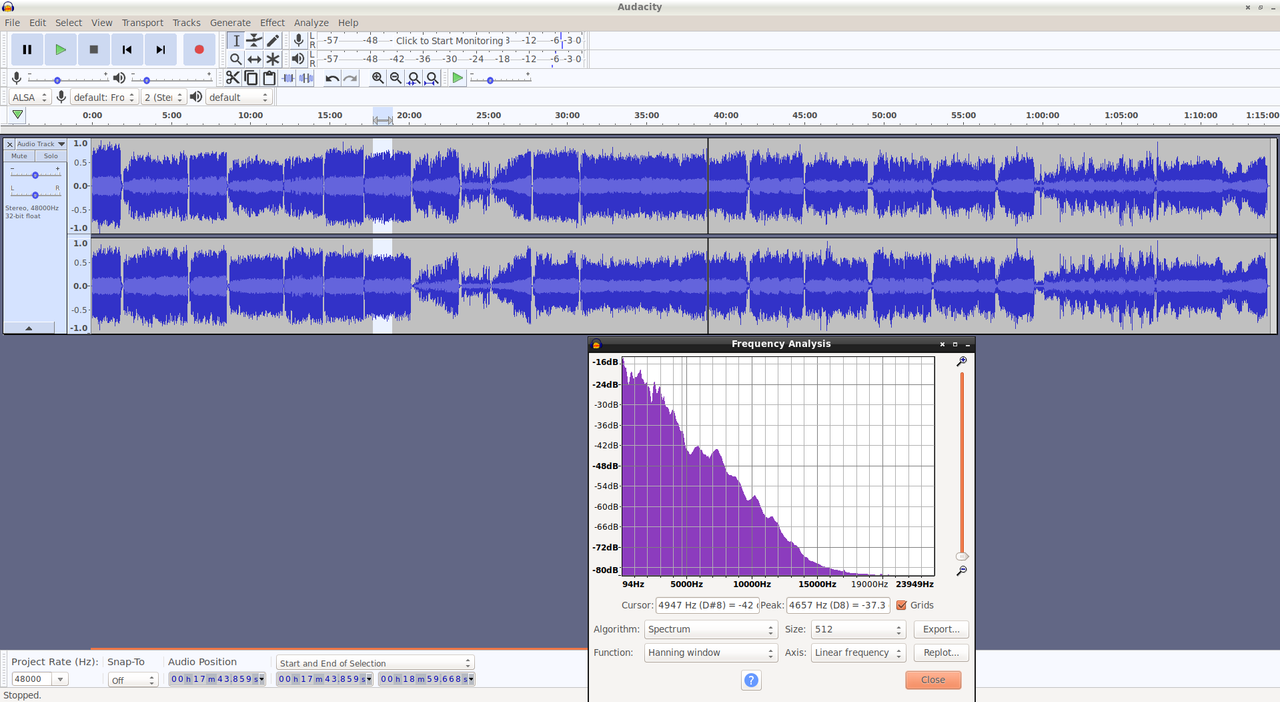Viewport: 1280px width, 702px height.
Task: Open the recording channels dropdown '2 (Ste'
Action: [x=163, y=97]
